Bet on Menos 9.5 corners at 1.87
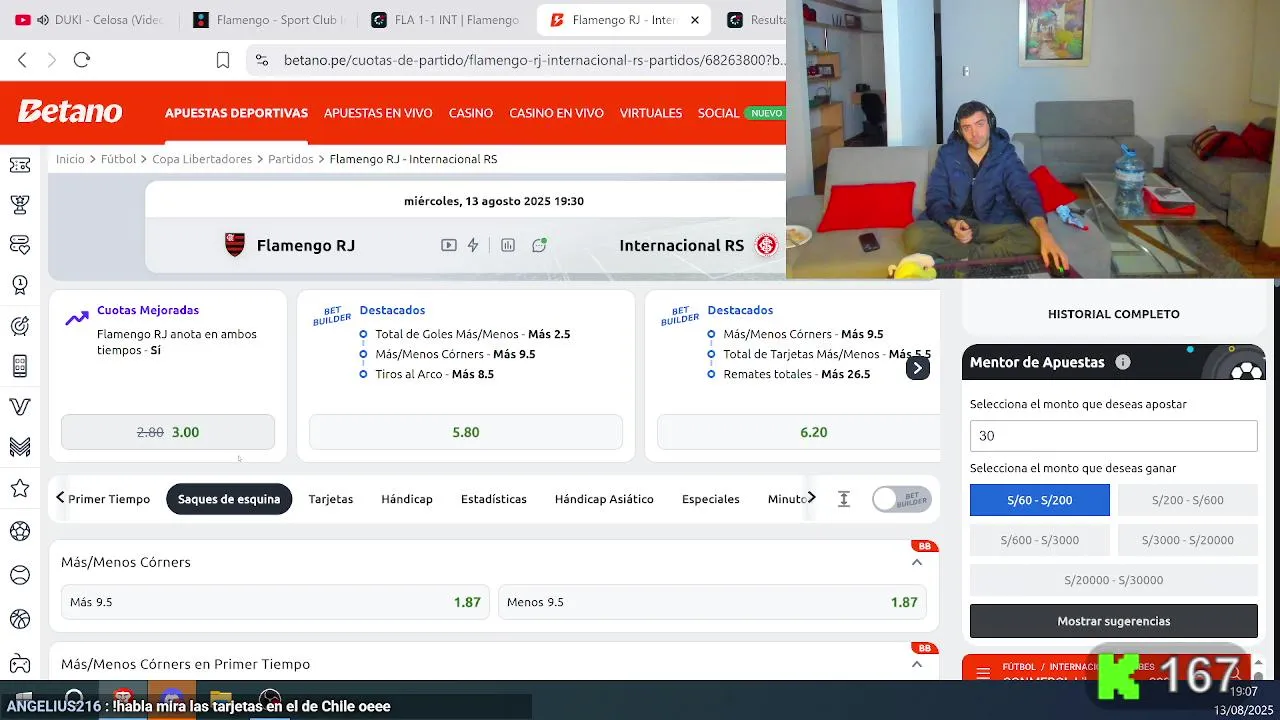1280x720 pixels. [712, 602]
